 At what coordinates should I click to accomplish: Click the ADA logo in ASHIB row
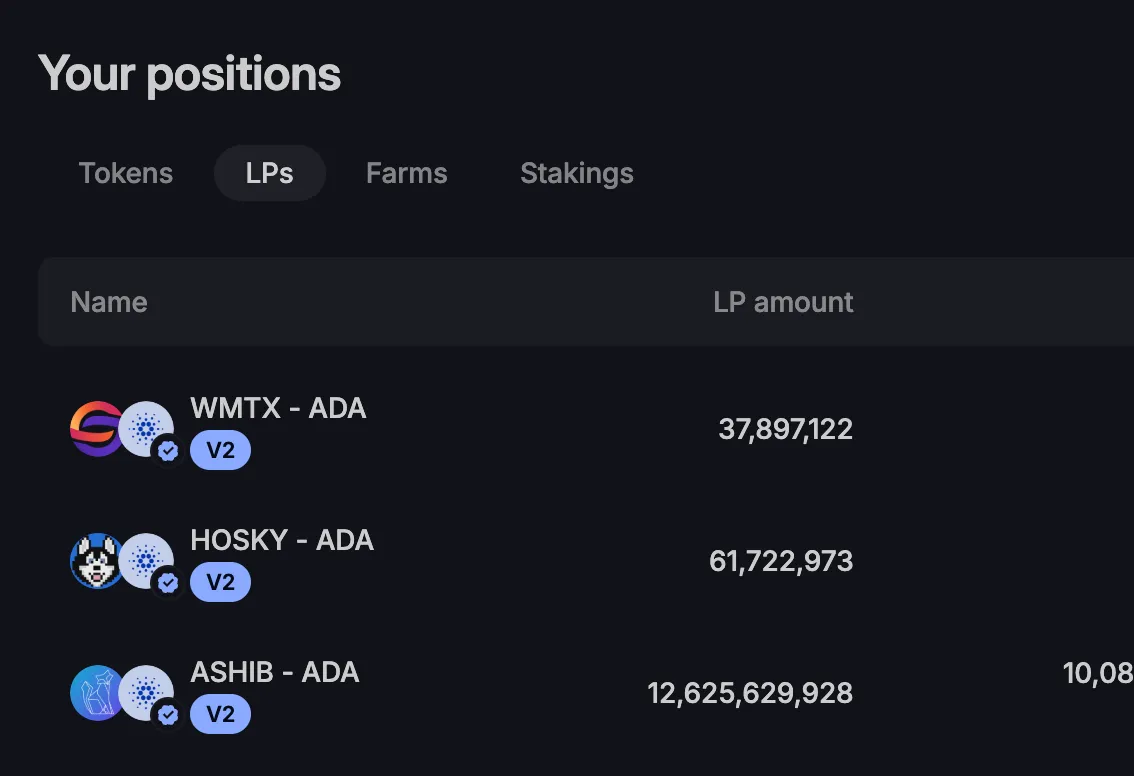(x=146, y=693)
